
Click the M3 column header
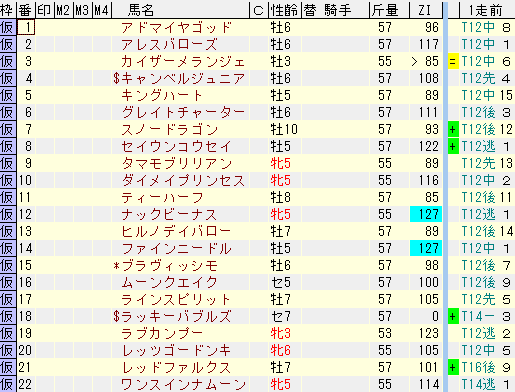tap(83, 10)
